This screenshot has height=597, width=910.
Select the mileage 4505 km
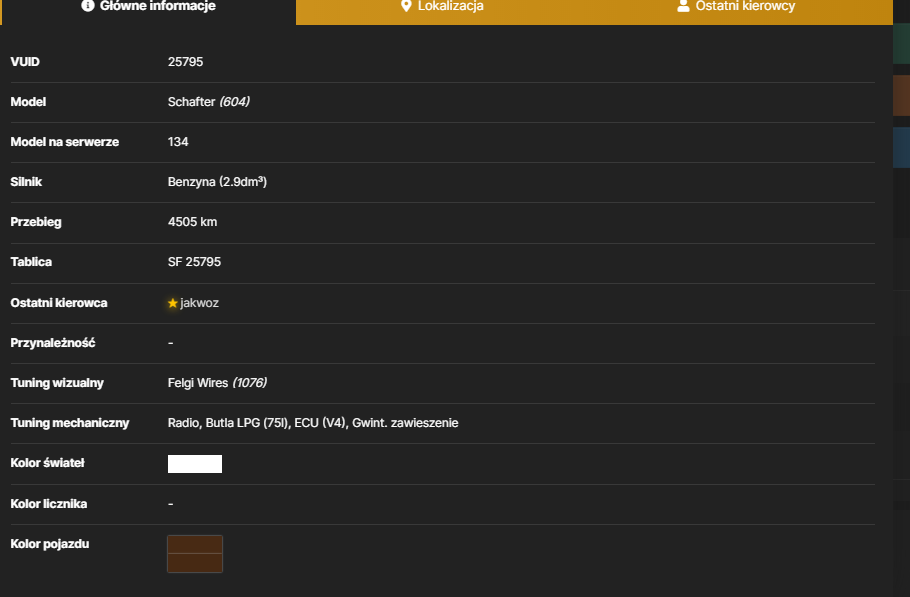click(x=192, y=222)
